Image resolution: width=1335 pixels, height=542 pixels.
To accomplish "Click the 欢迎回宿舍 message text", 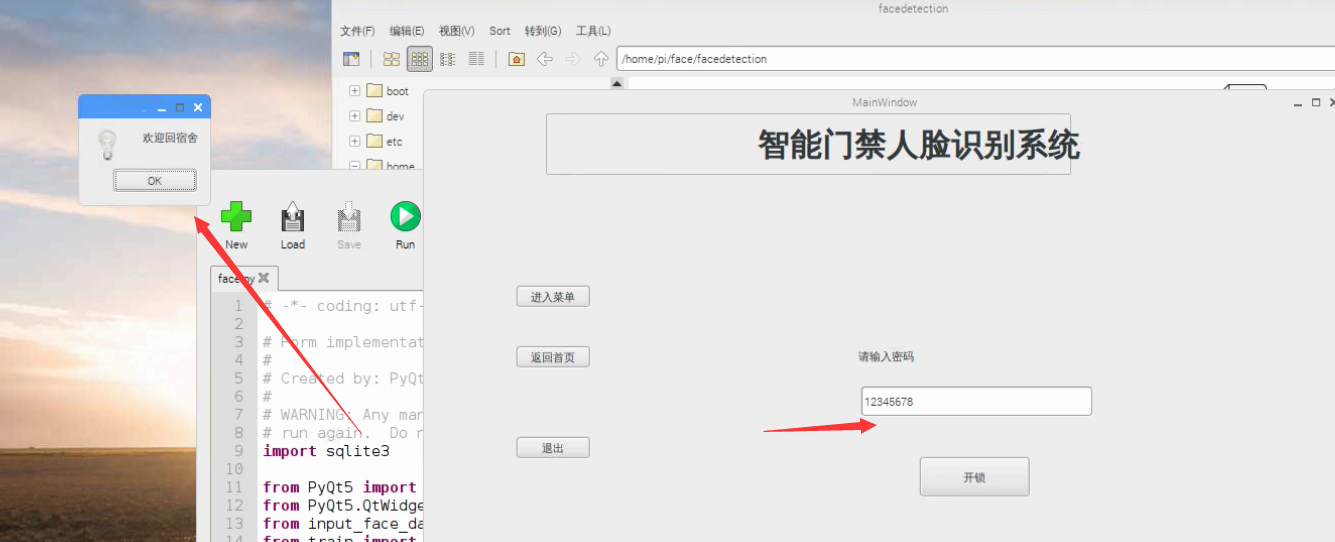I will coord(170,138).
